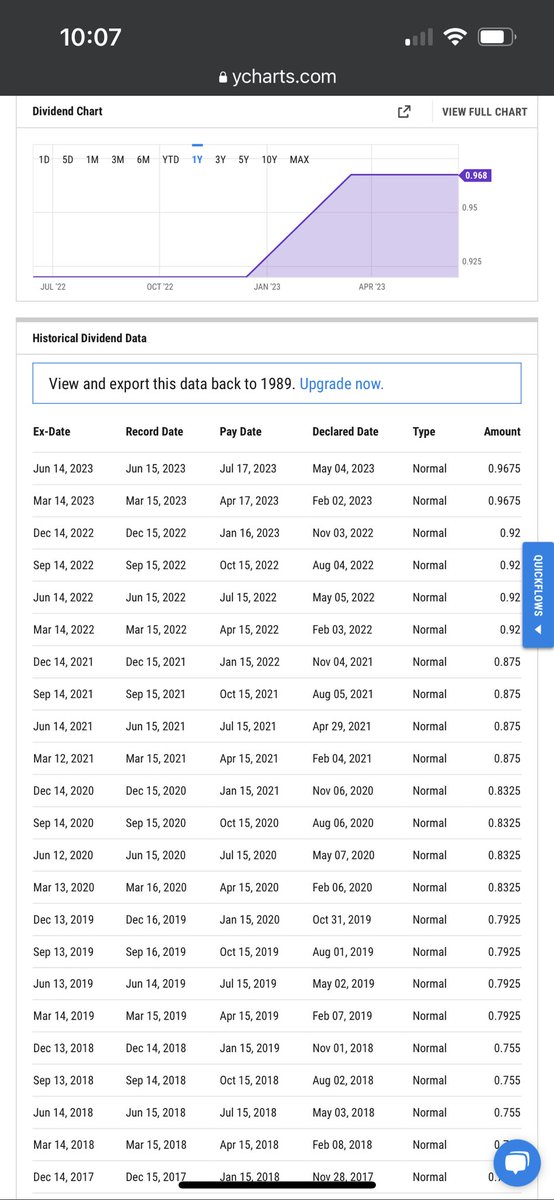554x1200 pixels.
Task: Open the Quickflows side panel
Action: tap(538, 595)
